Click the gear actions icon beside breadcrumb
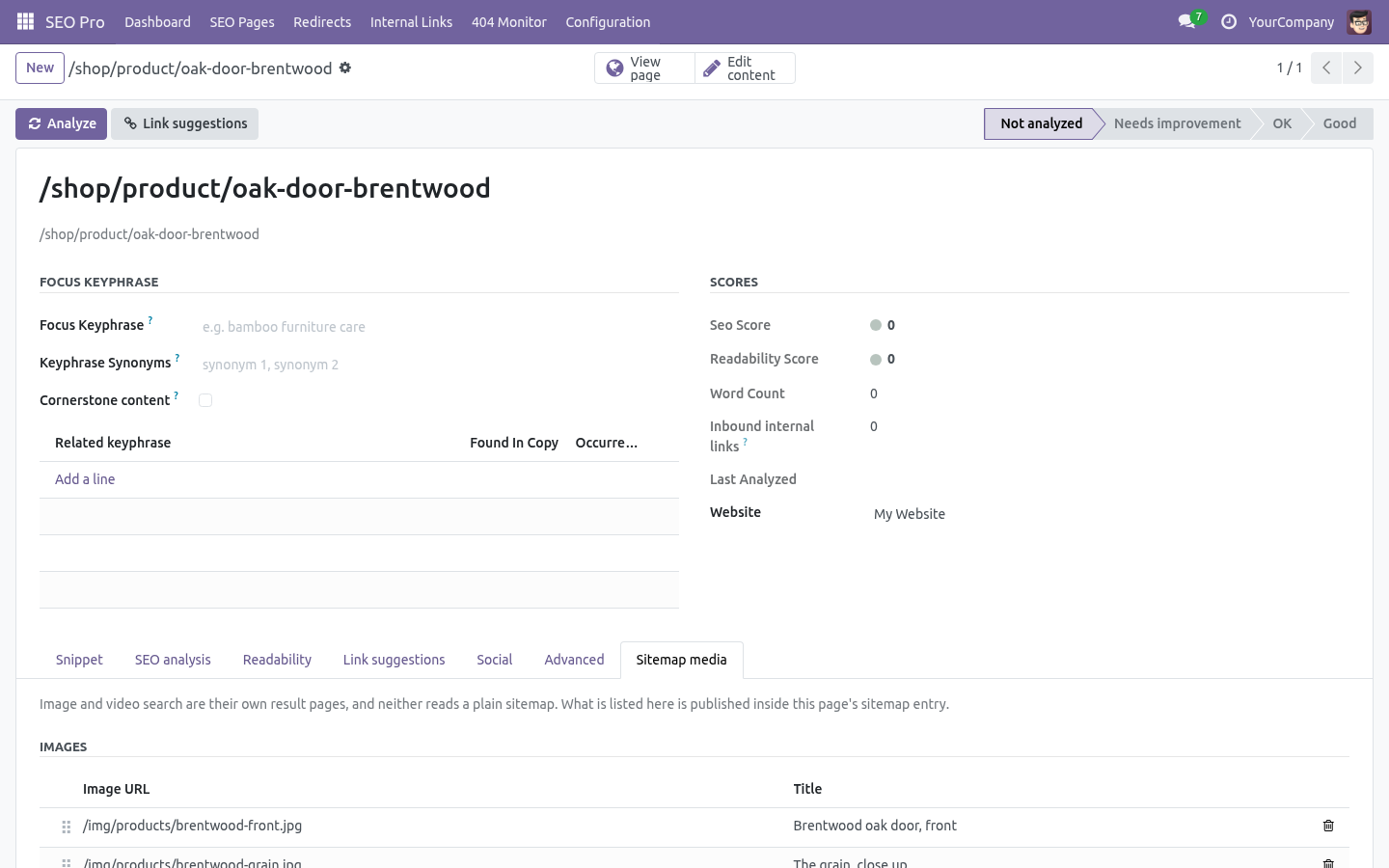 click(345, 68)
